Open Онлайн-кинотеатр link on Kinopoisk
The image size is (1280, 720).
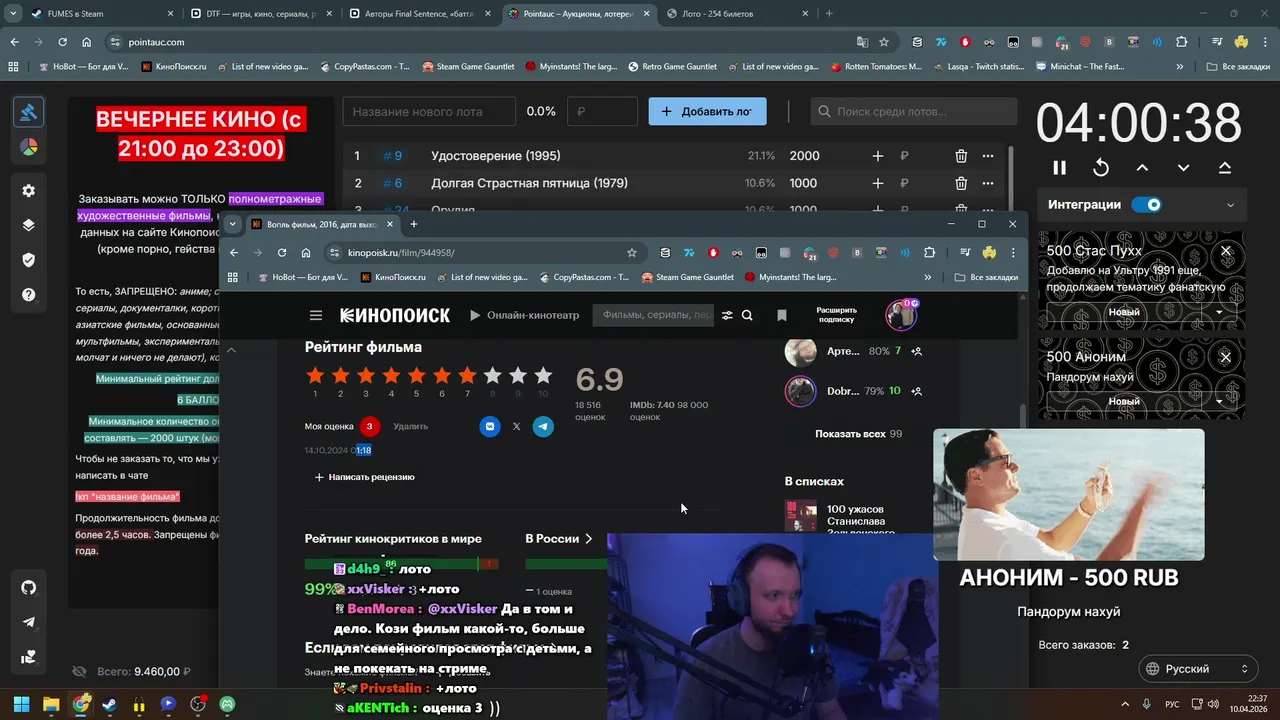525,315
